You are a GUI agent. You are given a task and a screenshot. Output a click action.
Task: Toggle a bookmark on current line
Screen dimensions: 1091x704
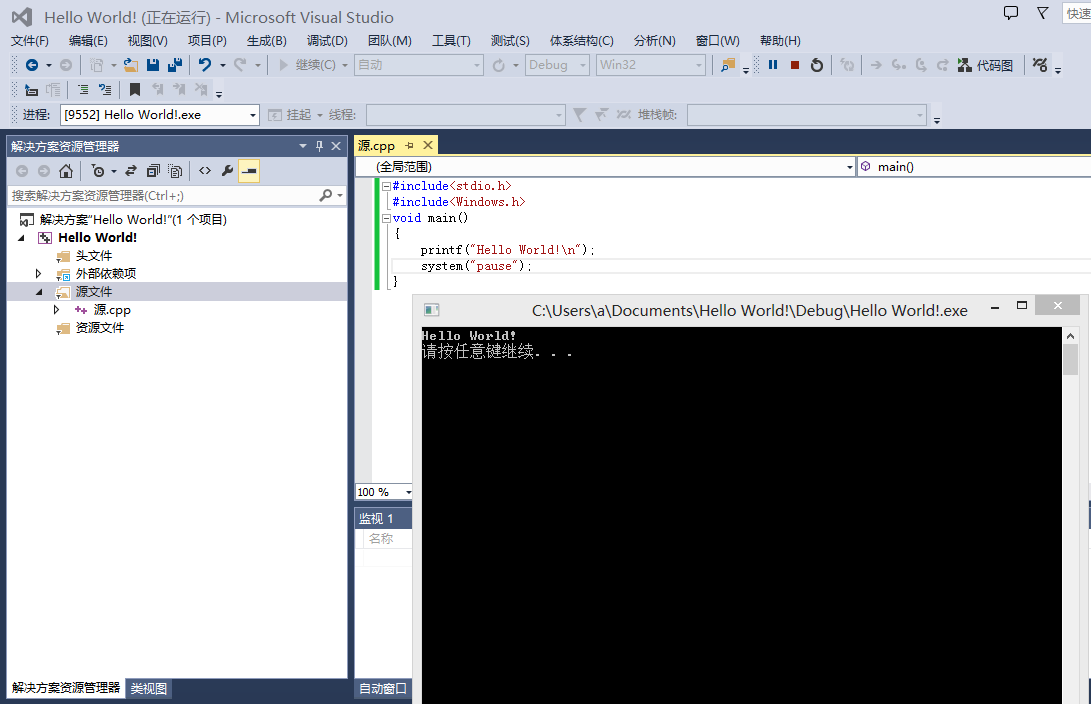(x=135, y=90)
